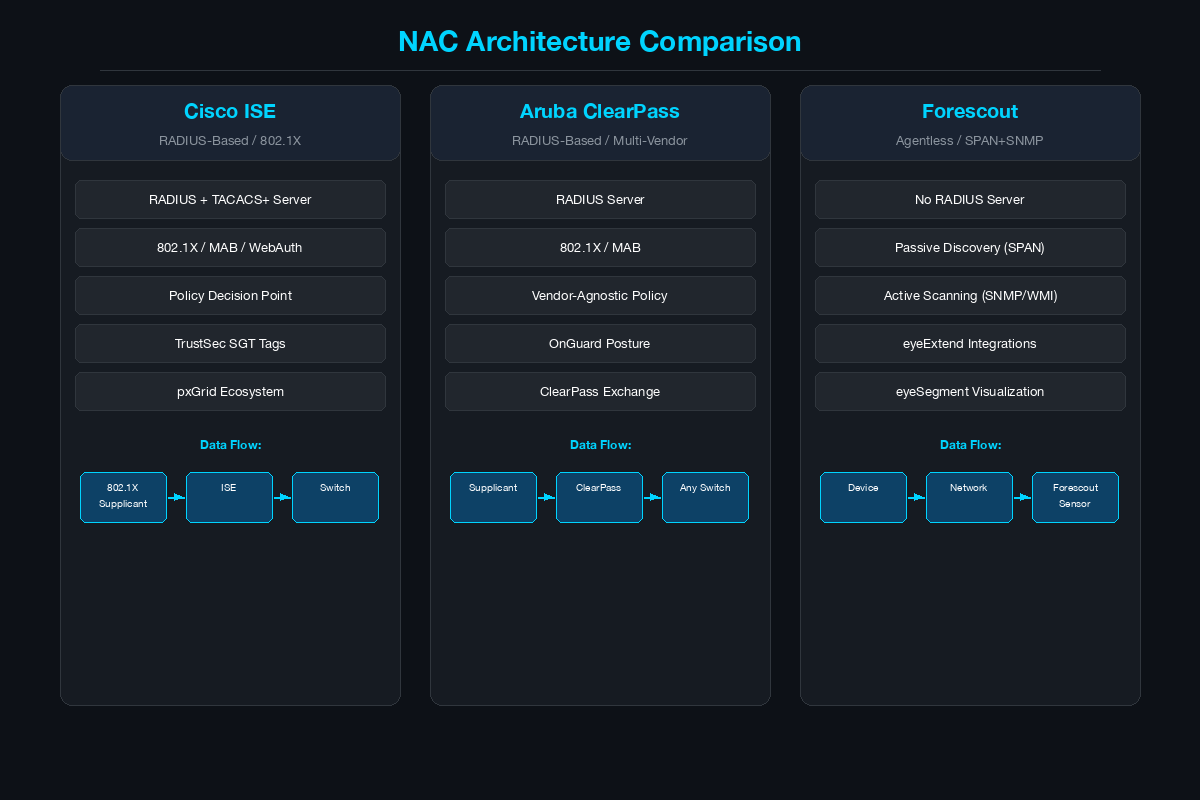Click the ISE flow node

pyautogui.click(x=229, y=497)
